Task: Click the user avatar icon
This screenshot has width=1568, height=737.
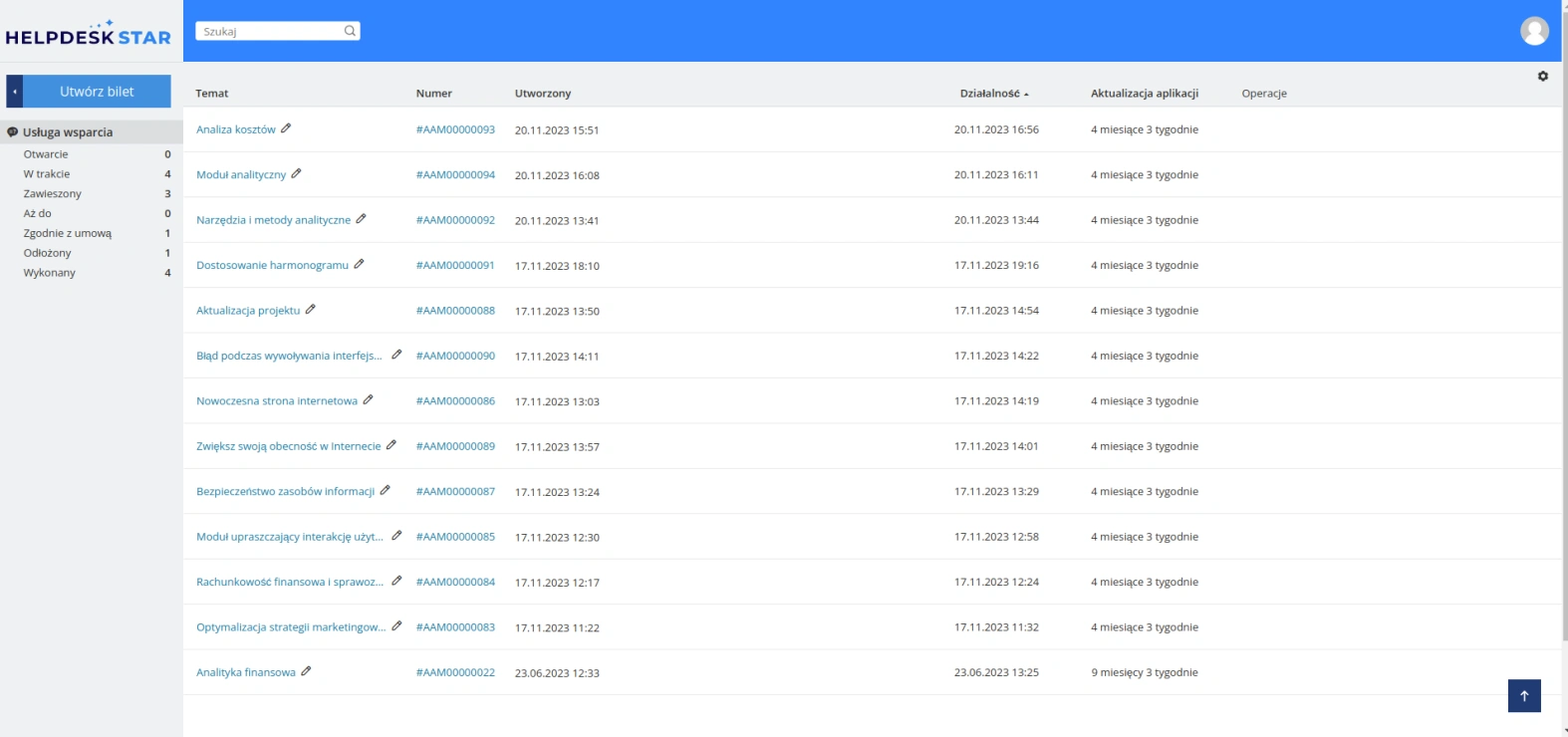Action: (1534, 31)
